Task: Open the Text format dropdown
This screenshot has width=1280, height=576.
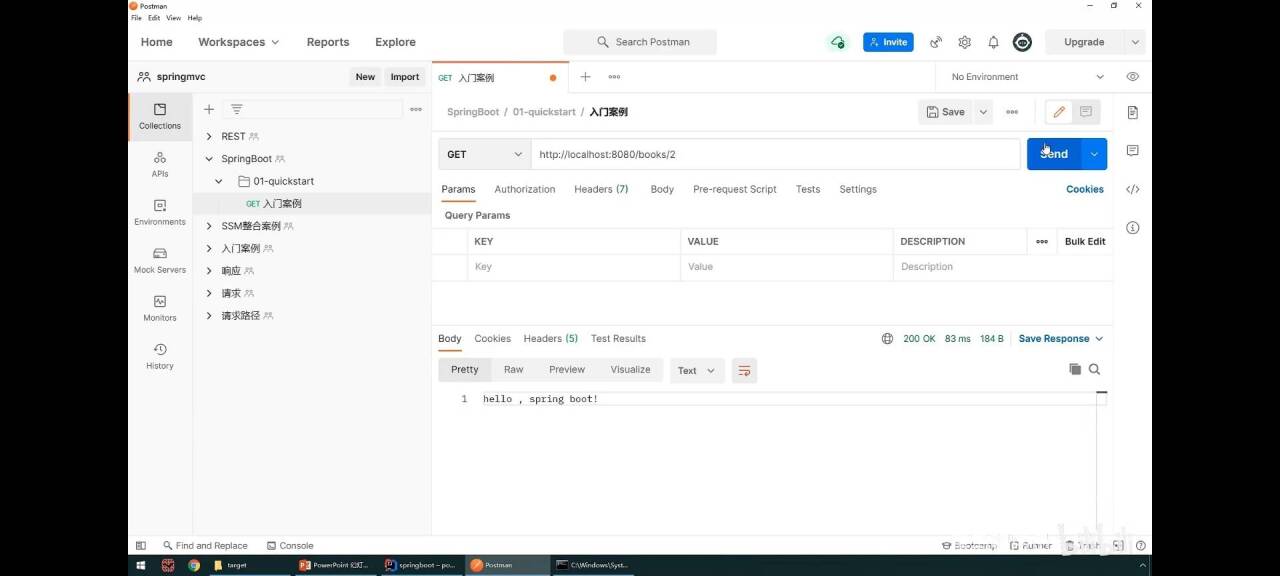Action: click(x=697, y=370)
